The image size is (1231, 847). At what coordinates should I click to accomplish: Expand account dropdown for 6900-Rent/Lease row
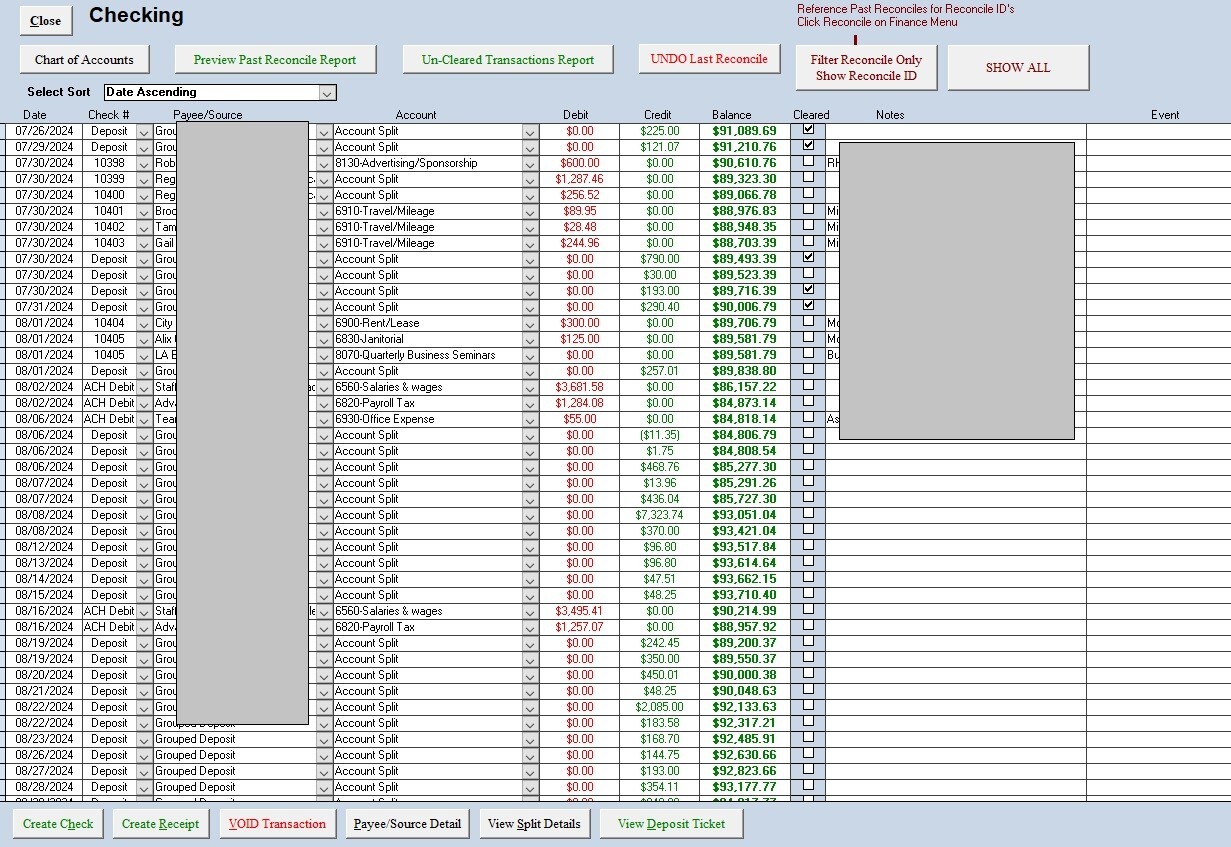click(530, 323)
